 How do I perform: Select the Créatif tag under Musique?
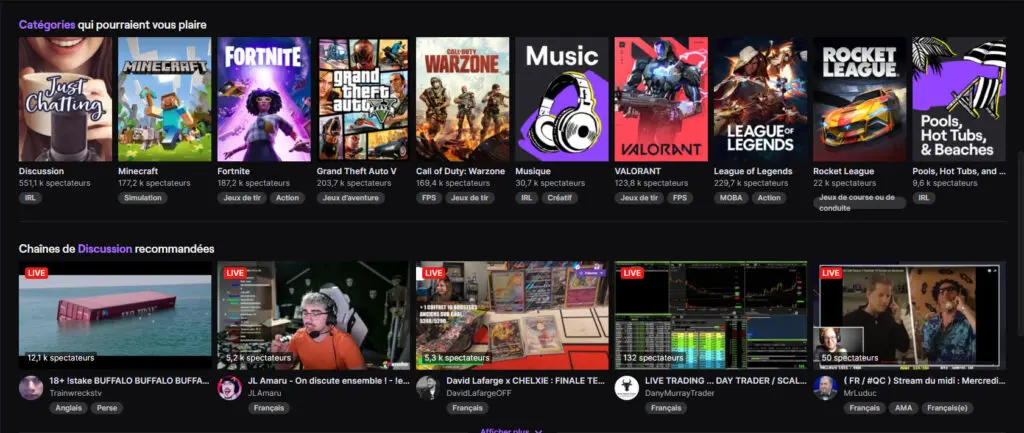tap(559, 198)
